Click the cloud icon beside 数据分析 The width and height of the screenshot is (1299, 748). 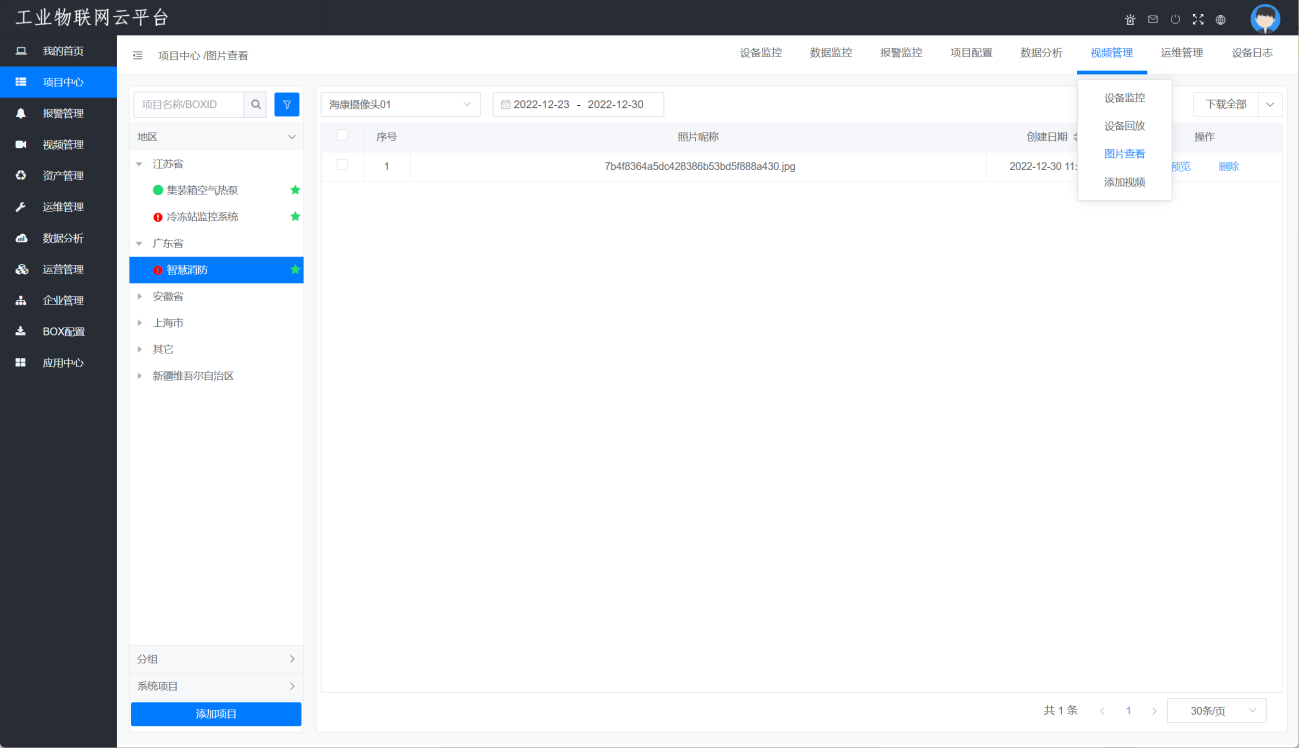point(21,238)
